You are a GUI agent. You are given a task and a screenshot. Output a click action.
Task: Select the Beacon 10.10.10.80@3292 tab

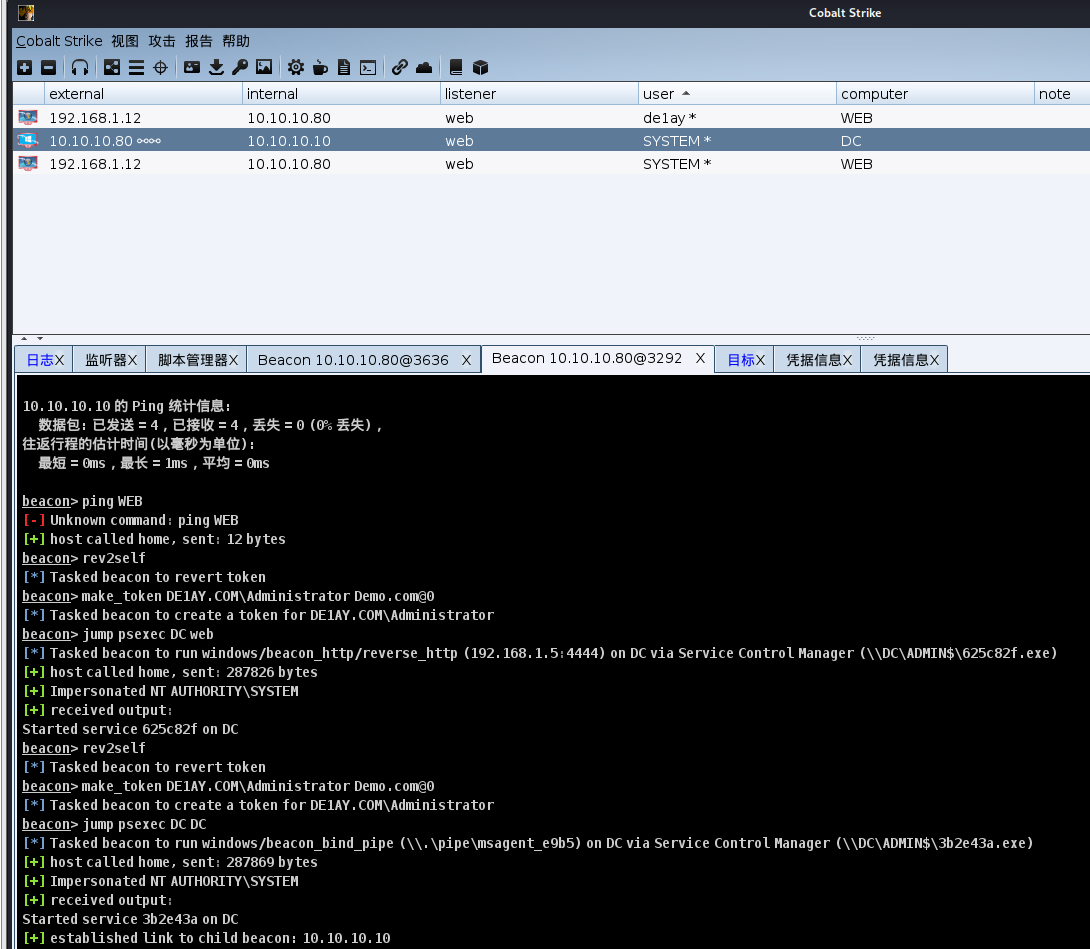(587, 358)
